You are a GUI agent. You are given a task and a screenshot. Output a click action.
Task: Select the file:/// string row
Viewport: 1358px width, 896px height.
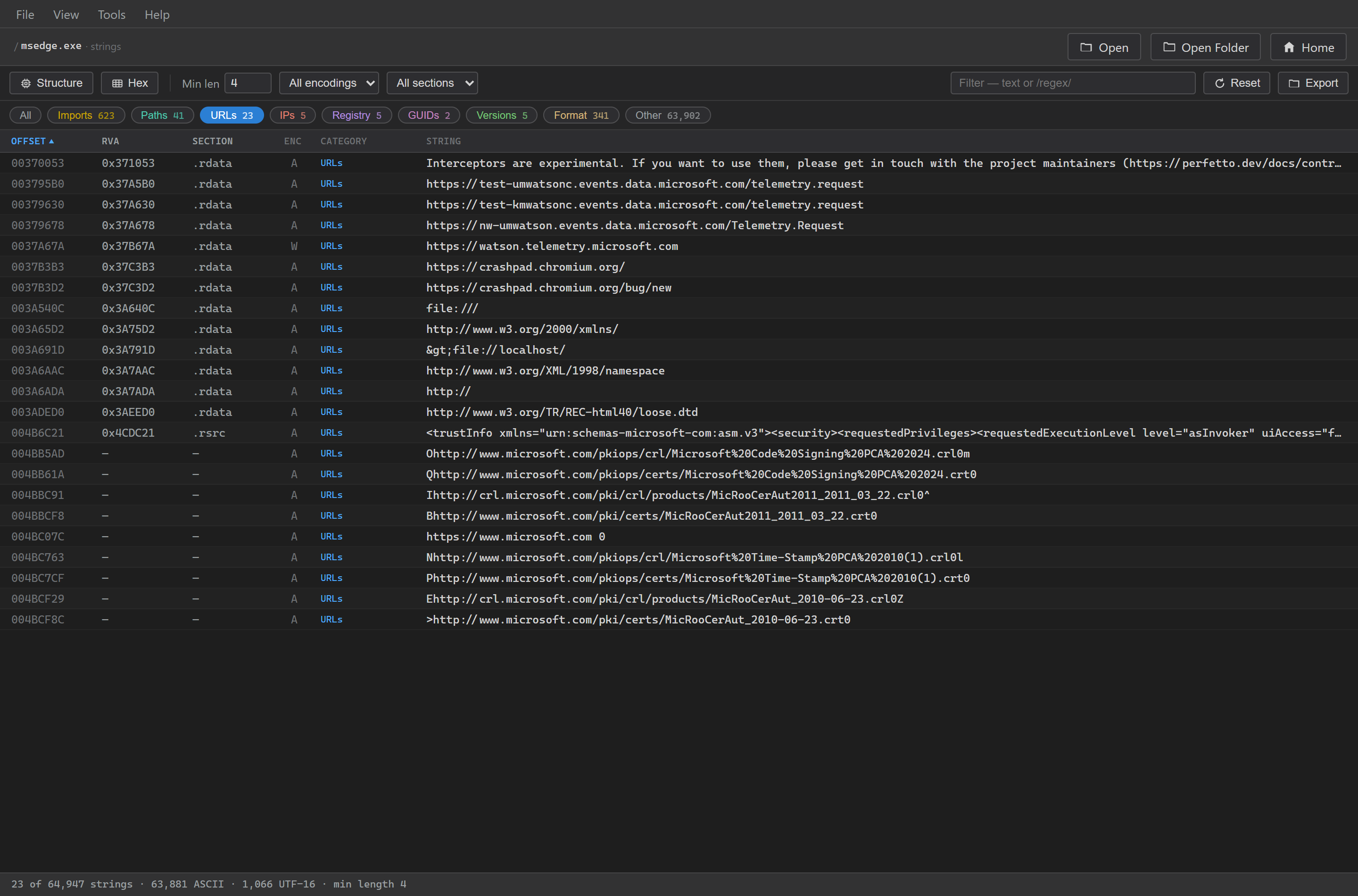679,308
